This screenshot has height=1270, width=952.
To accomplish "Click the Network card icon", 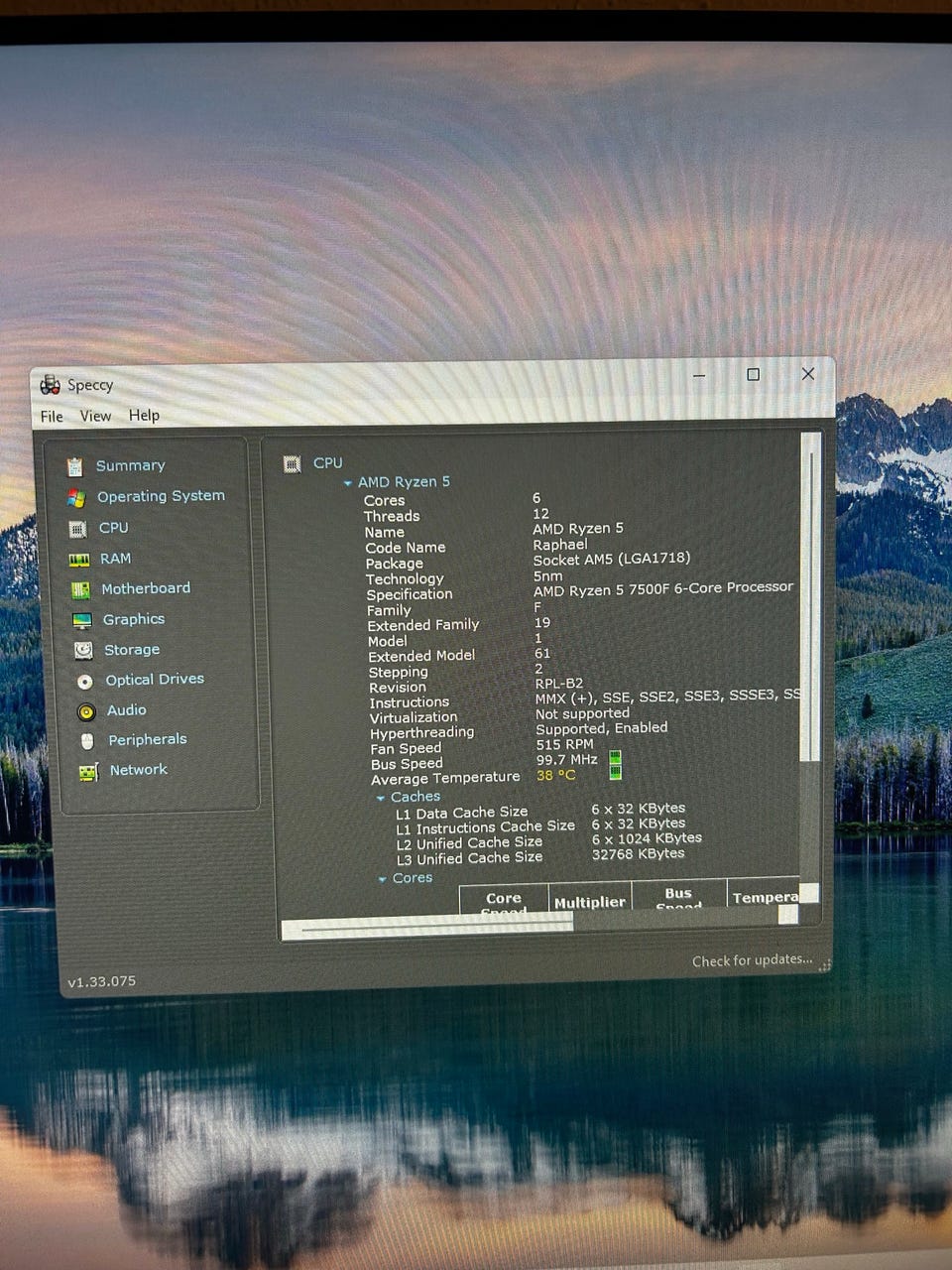I will click(x=89, y=772).
